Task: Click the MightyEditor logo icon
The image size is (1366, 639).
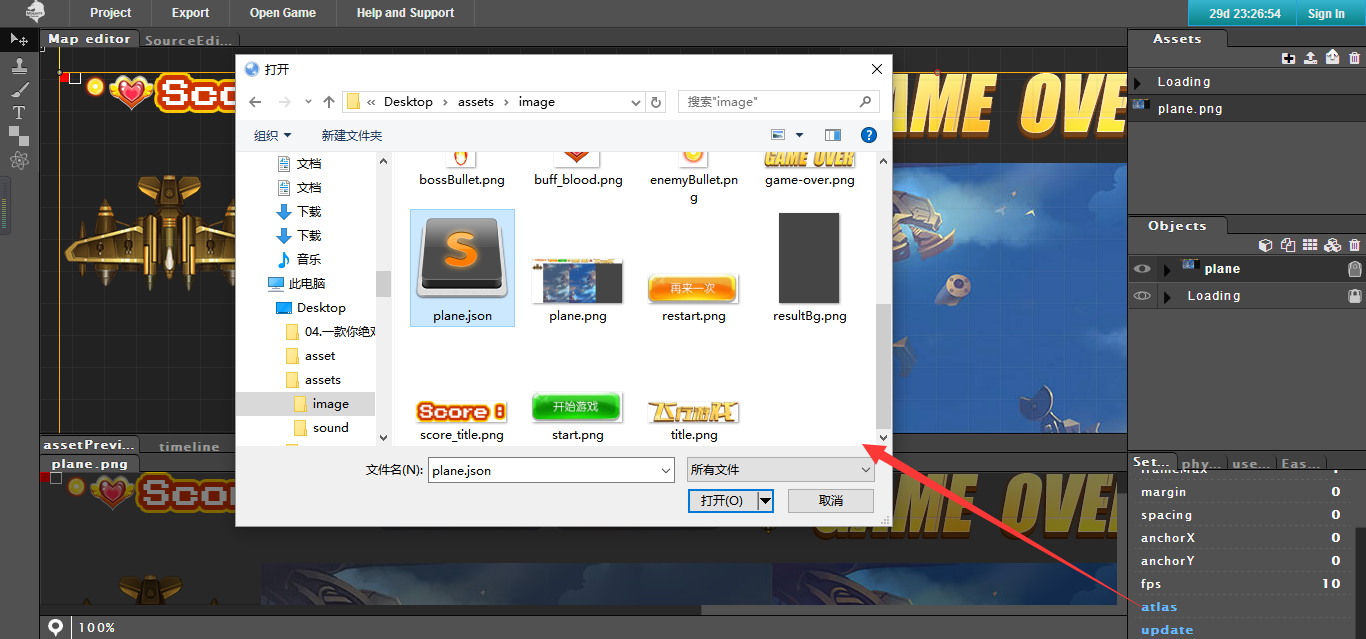Action: point(36,12)
